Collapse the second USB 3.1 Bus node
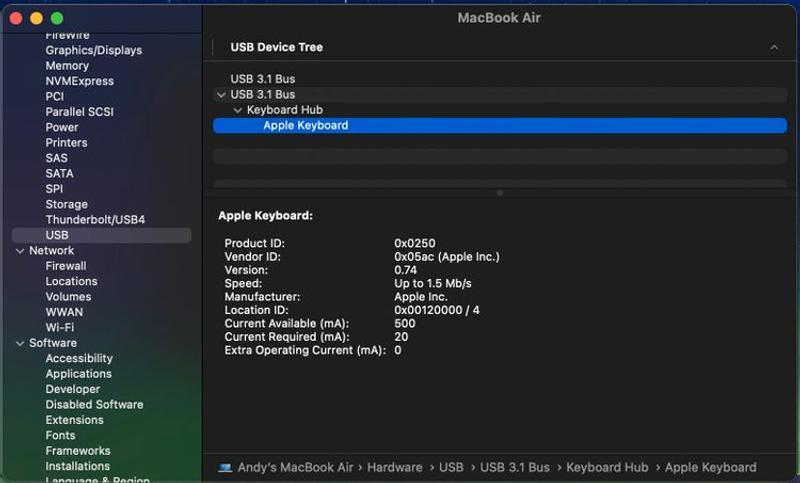The image size is (800, 483). pyautogui.click(x=221, y=95)
